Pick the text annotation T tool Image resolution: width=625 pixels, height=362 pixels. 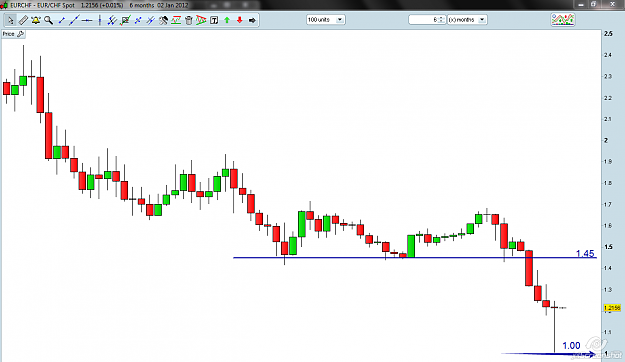point(214,20)
